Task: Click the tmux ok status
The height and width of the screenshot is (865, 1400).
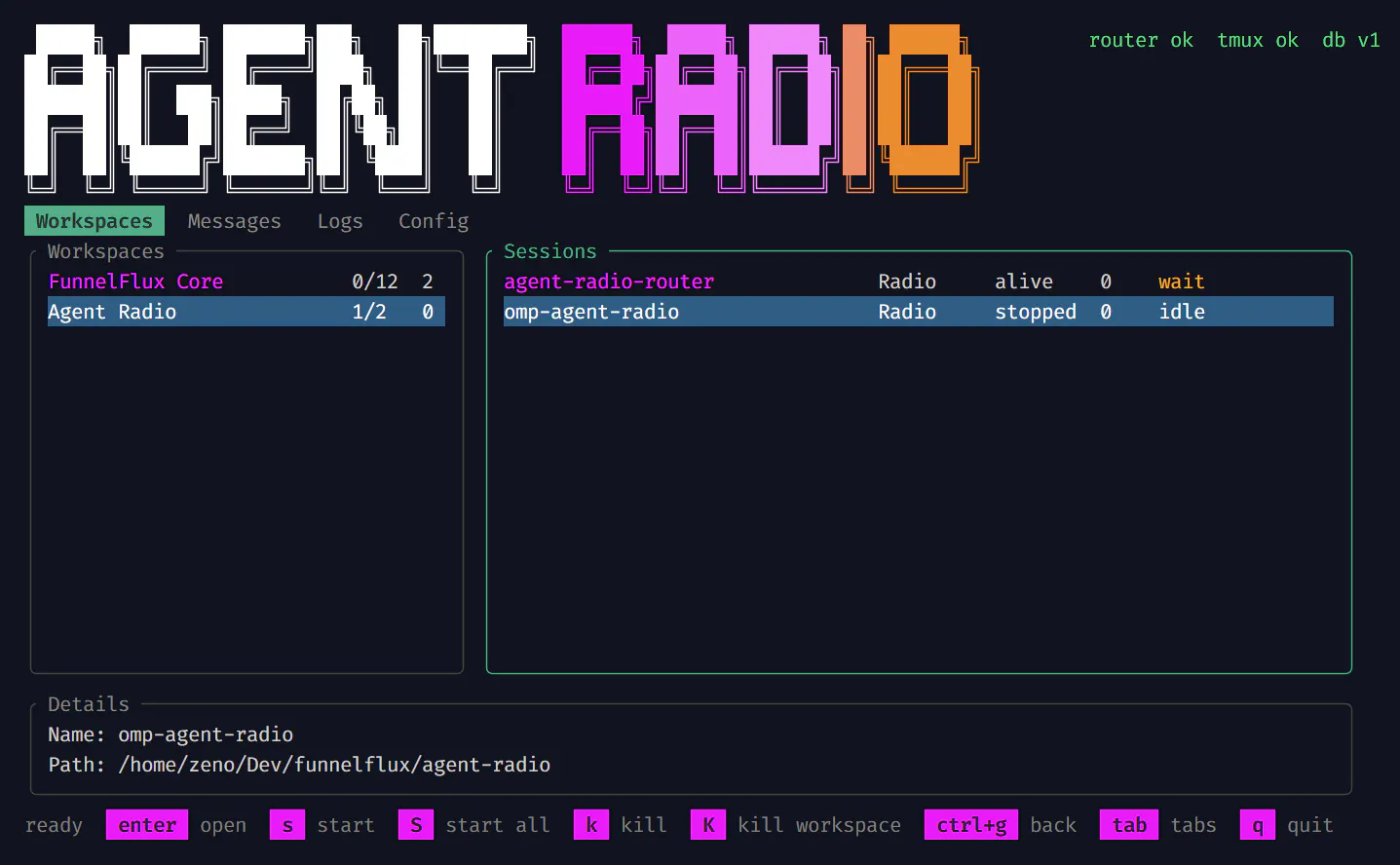Action: [1258, 40]
